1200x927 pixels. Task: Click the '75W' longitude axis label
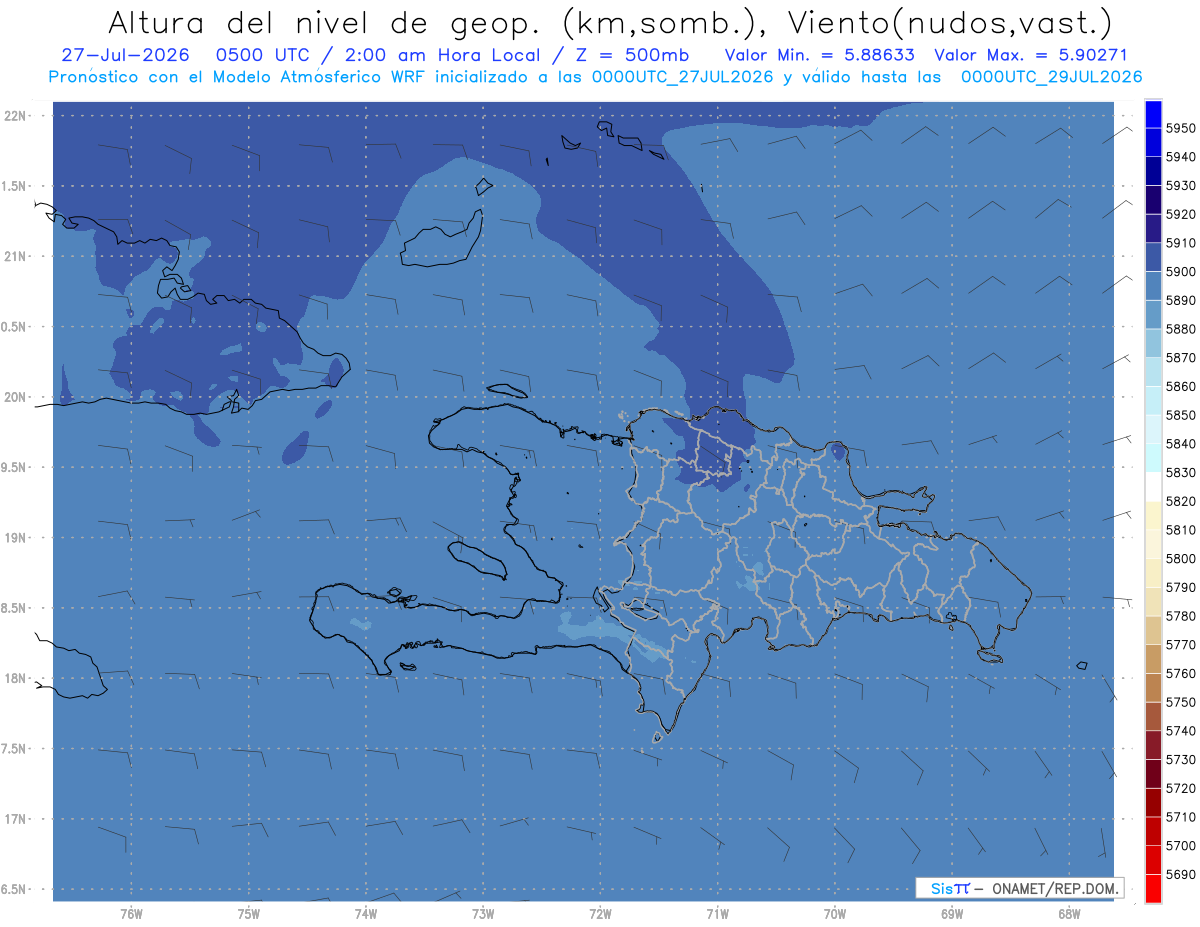249,913
